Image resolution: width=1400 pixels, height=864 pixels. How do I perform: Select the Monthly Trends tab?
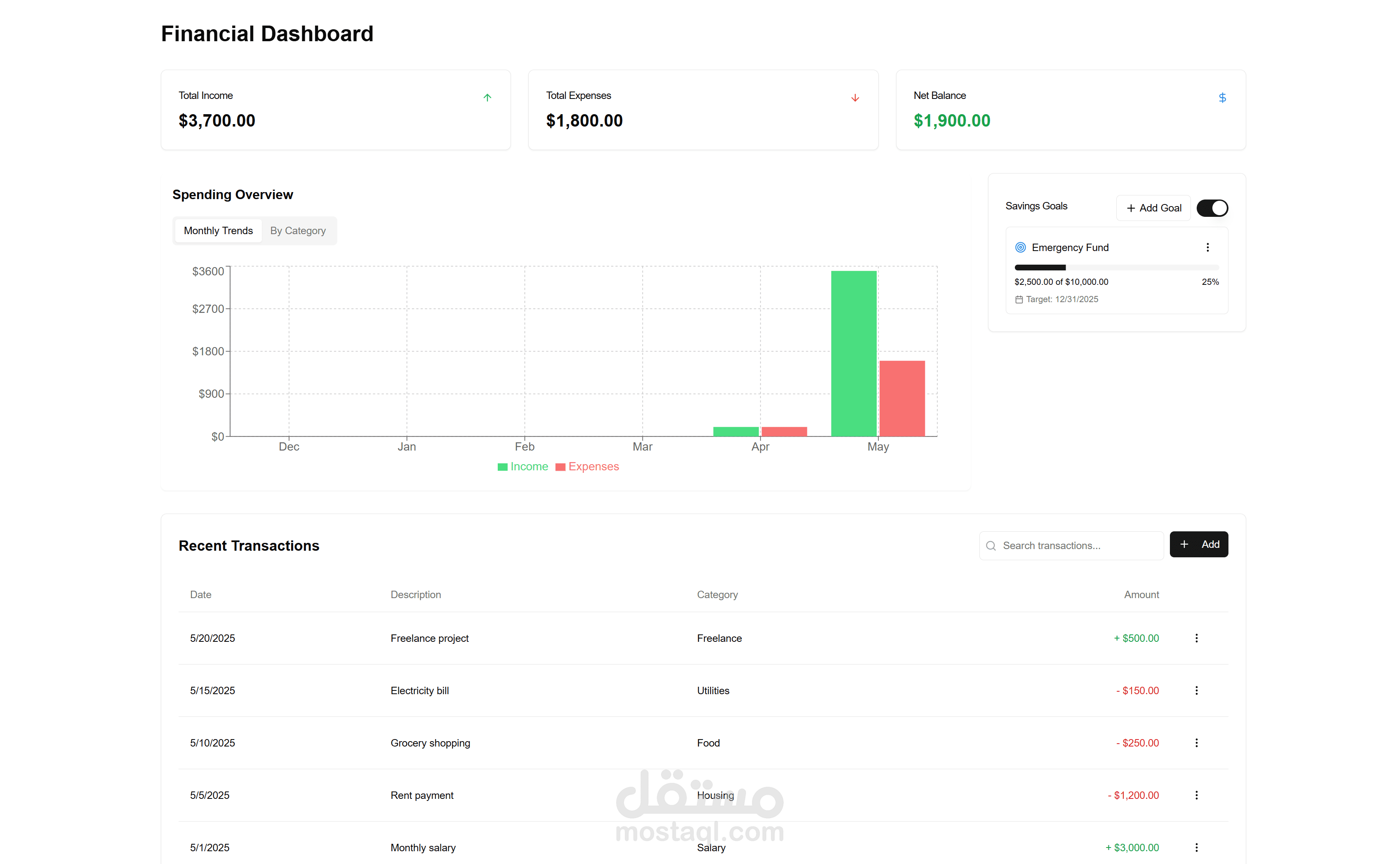(218, 231)
